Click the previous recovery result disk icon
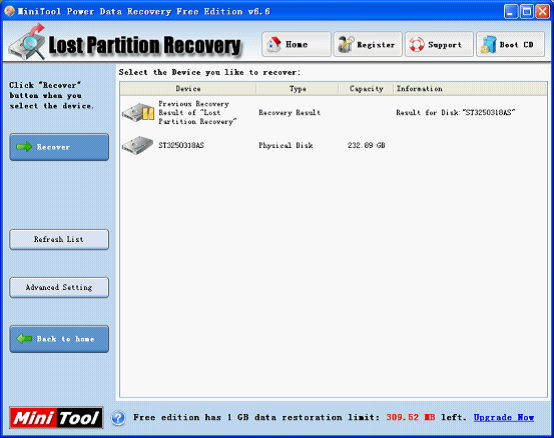554x438 pixels. tap(138, 113)
